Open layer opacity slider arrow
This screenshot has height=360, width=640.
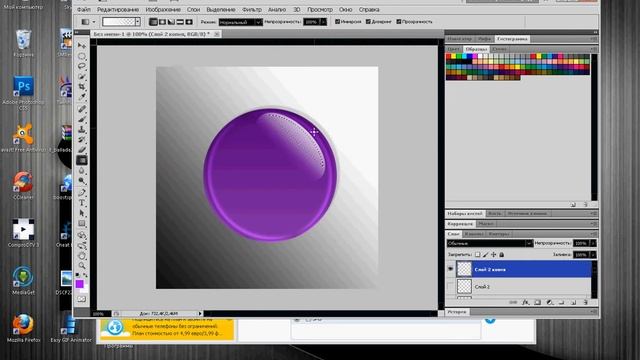click(x=593, y=243)
